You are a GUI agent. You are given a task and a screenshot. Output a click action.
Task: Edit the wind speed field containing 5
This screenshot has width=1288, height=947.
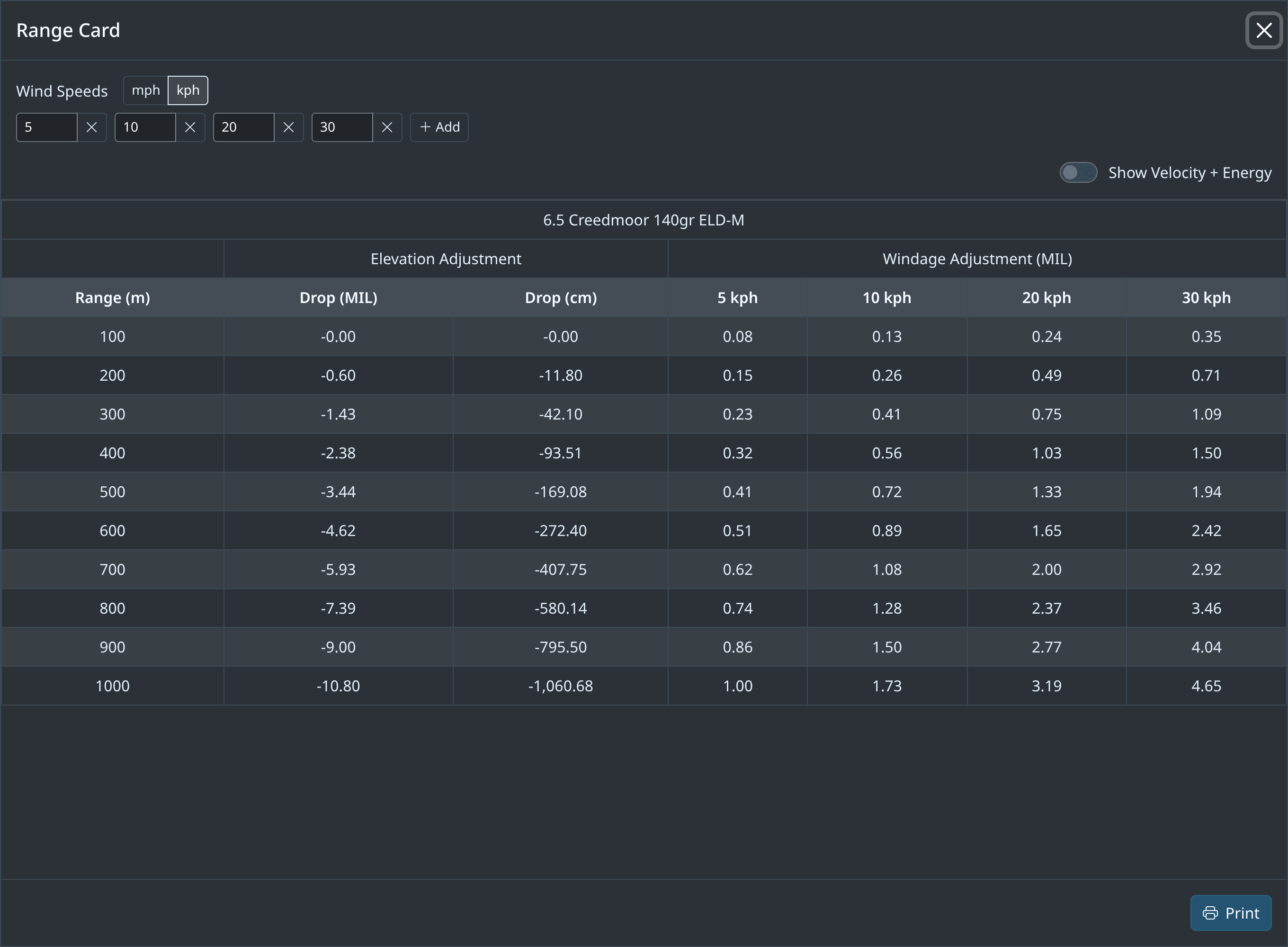(x=47, y=127)
